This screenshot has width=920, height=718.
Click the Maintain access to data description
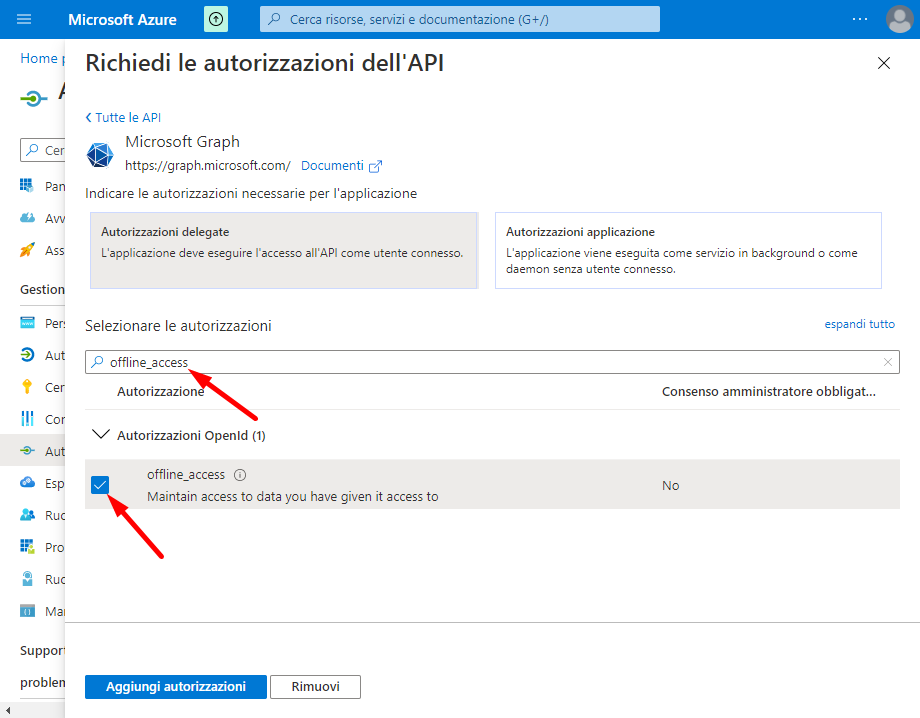[293, 496]
